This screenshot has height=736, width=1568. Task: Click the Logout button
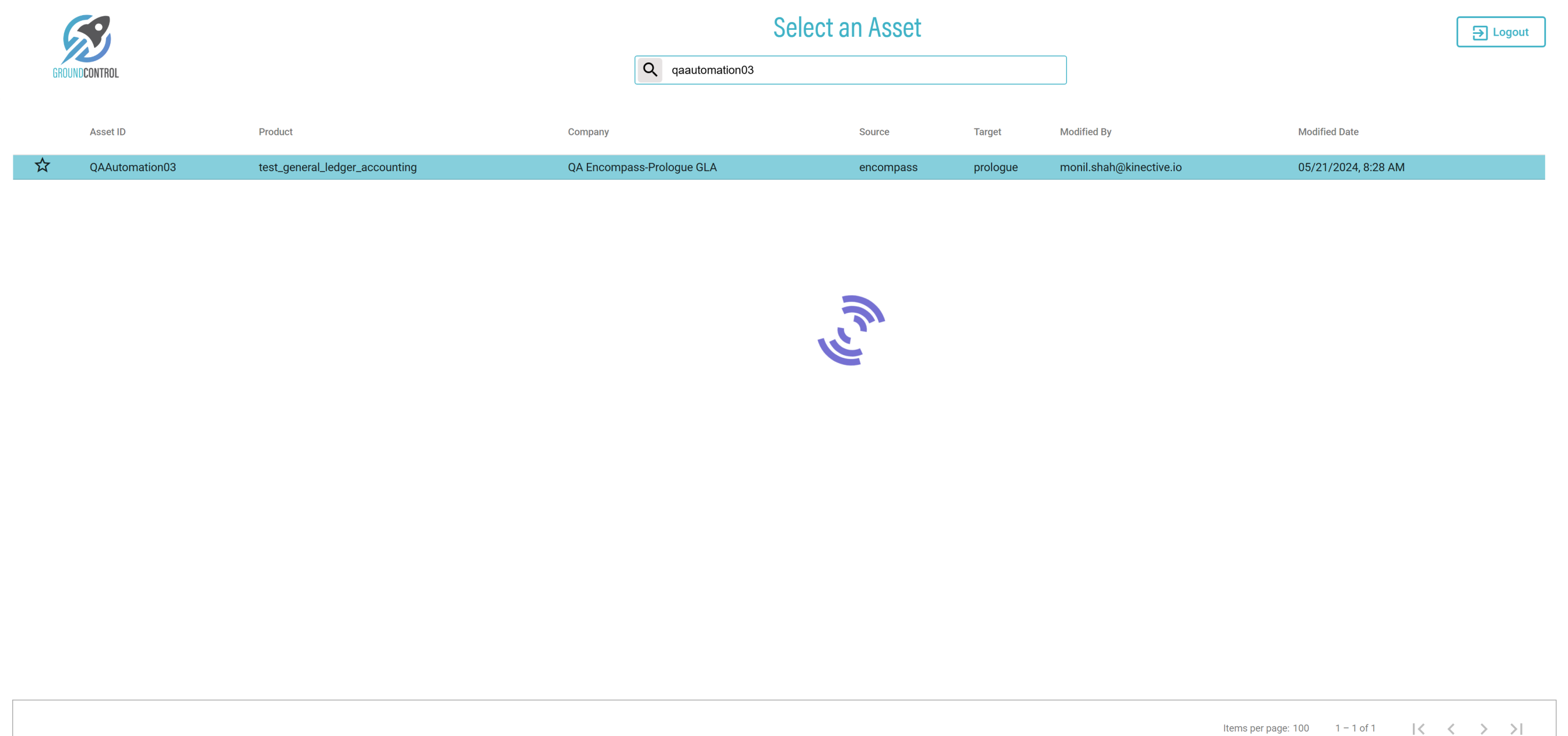(x=1500, y=32)
